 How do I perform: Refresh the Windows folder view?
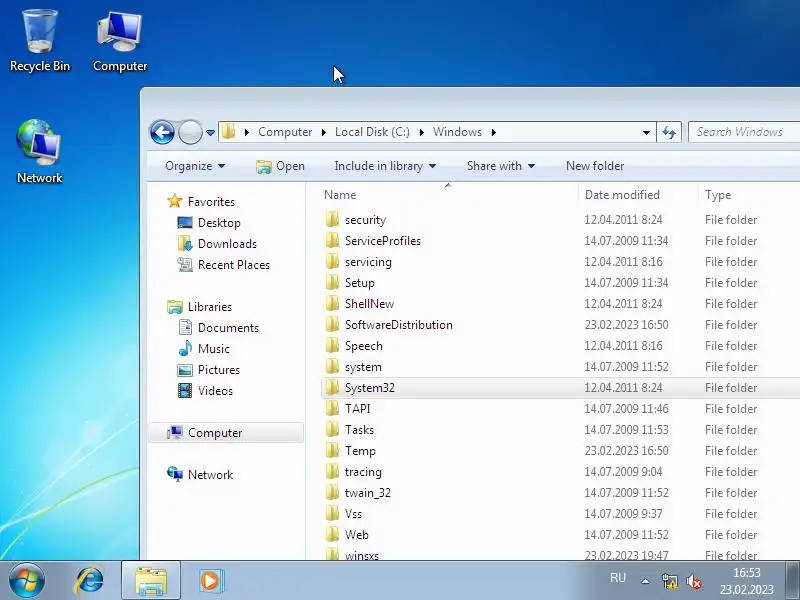669,133
